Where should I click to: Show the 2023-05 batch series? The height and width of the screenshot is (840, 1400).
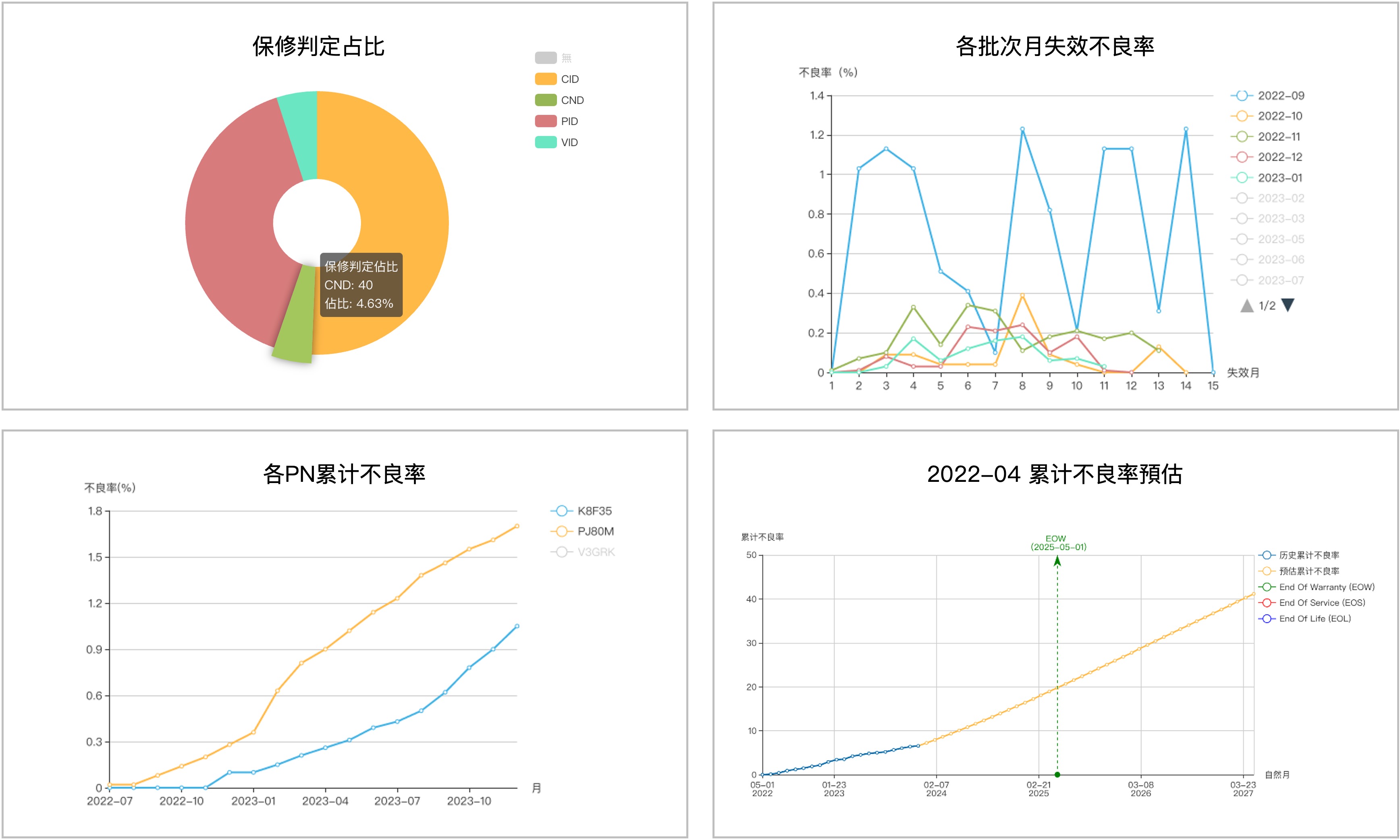tap(1267, 239)
